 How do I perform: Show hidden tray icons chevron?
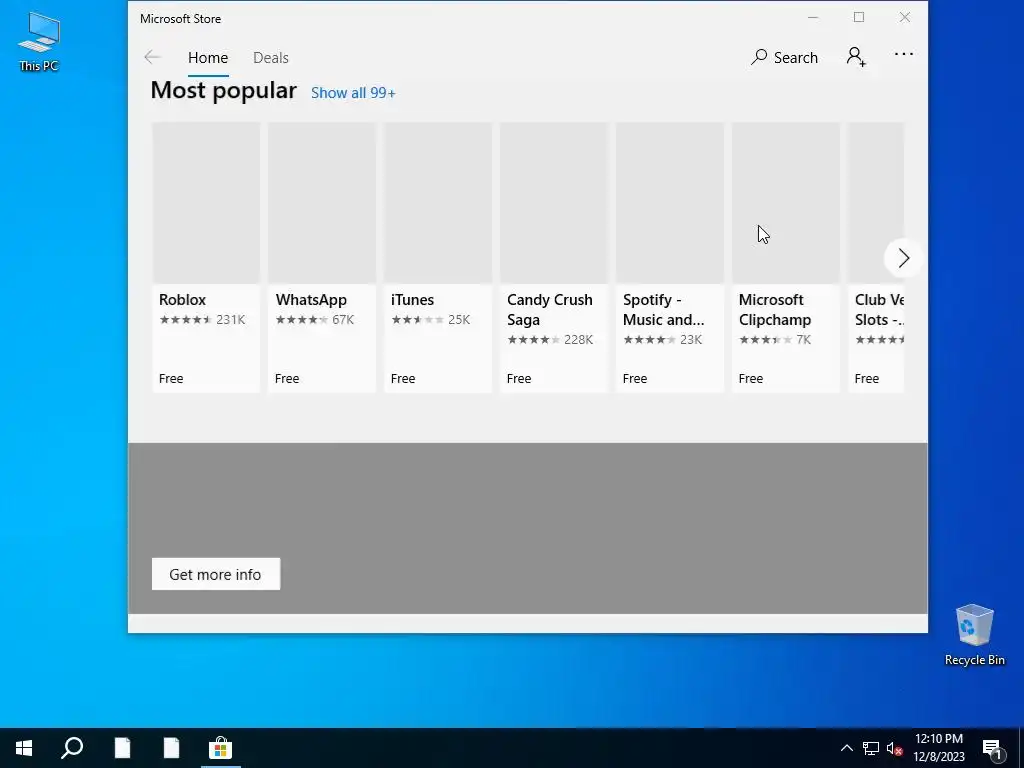click(x=846, y=748)
